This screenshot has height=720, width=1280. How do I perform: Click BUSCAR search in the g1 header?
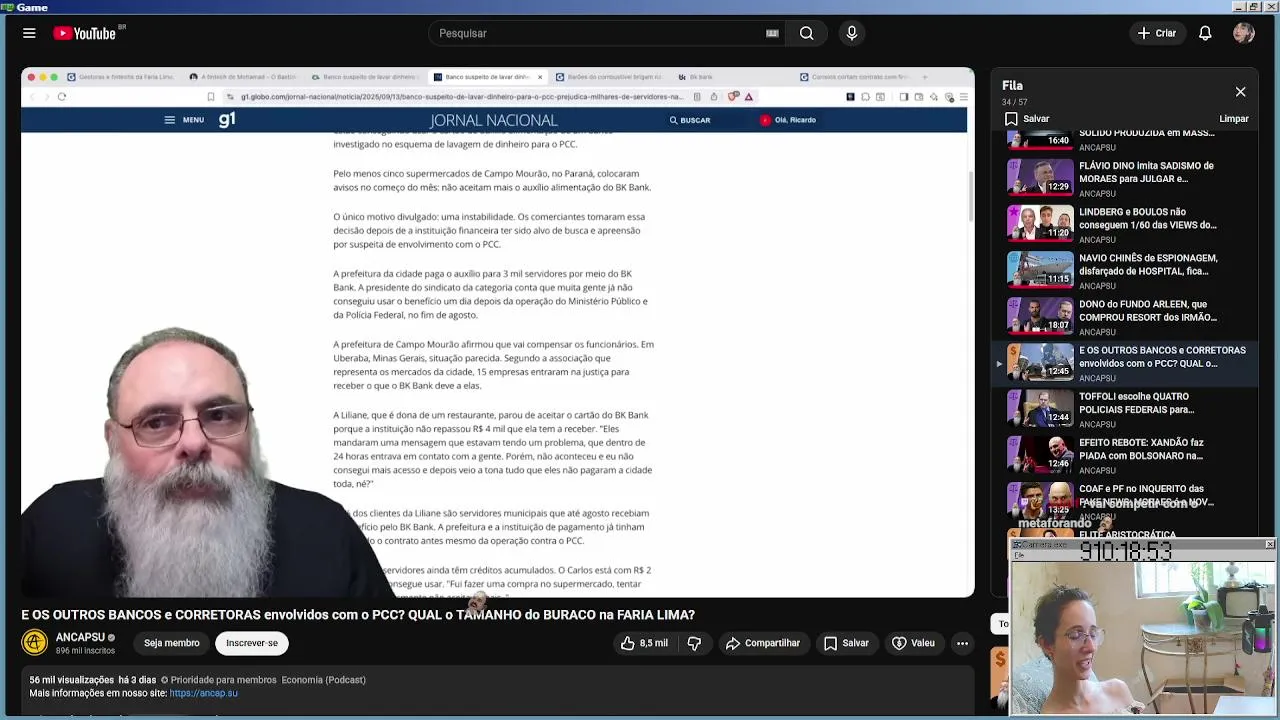tap(690, 120)
